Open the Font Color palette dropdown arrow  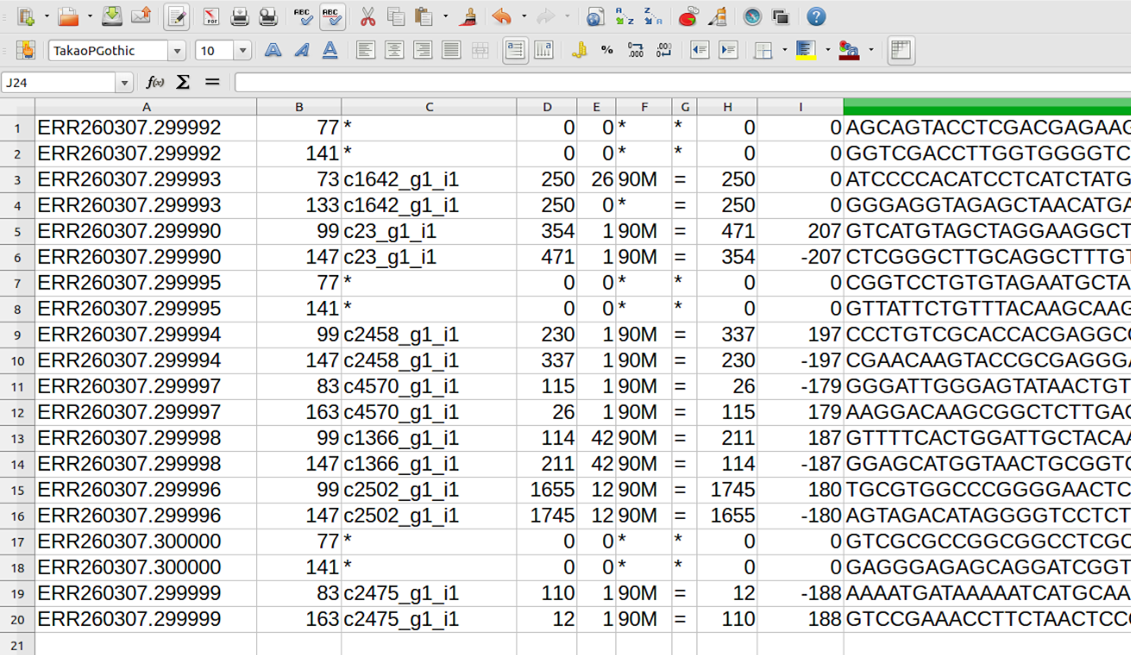[871, 50]
